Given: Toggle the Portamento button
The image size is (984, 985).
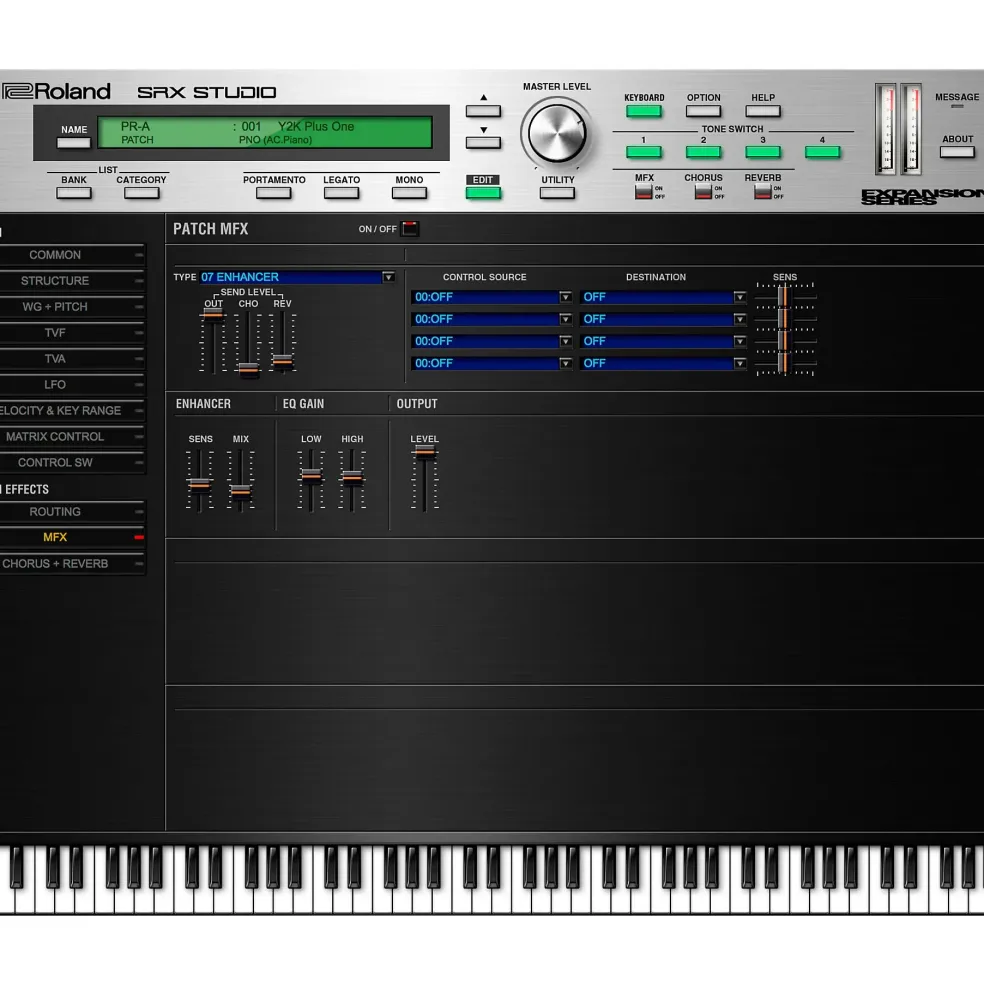Looking at the screenshot, I should click(x=273, y=193).
